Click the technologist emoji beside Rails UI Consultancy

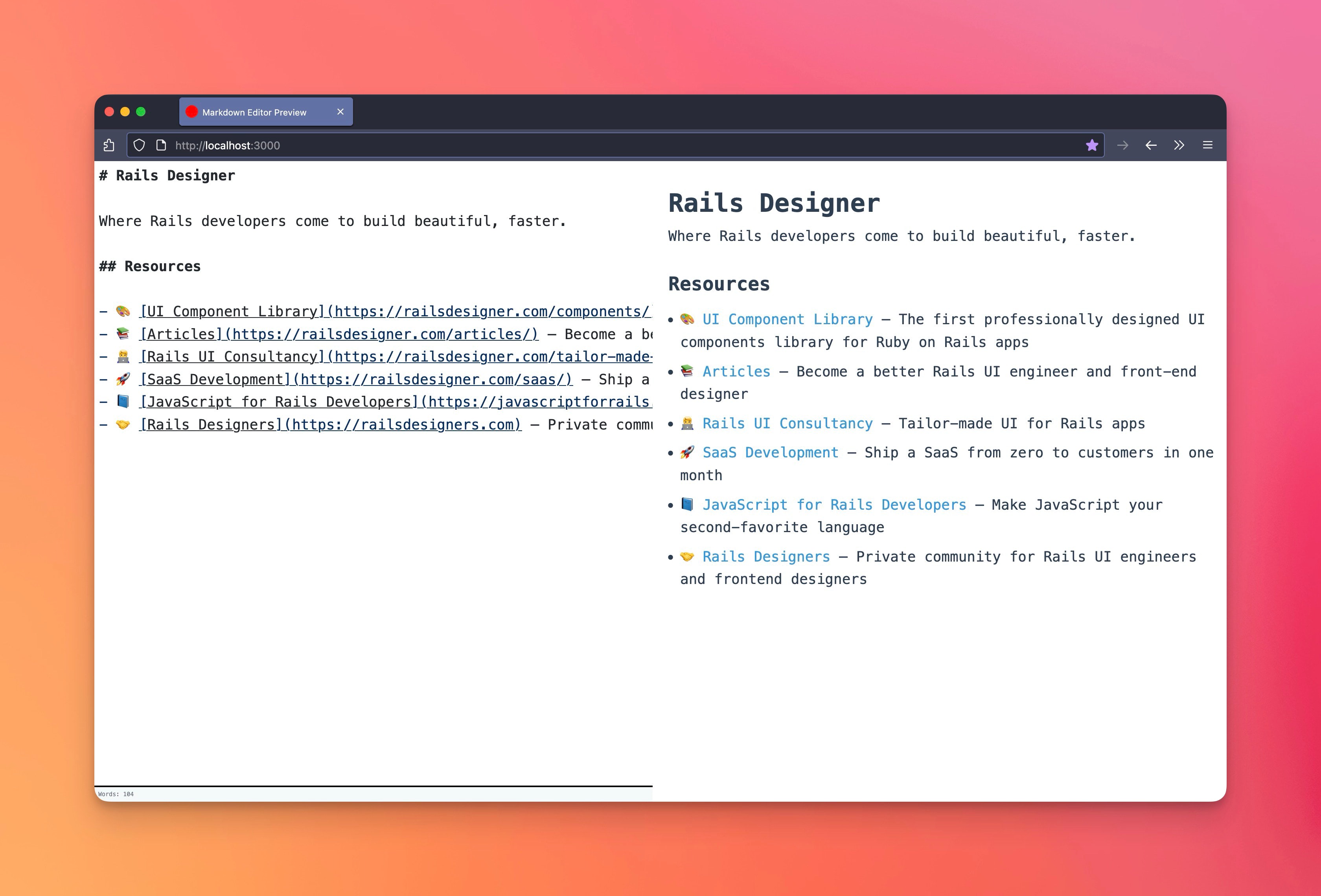pos(687,423)
